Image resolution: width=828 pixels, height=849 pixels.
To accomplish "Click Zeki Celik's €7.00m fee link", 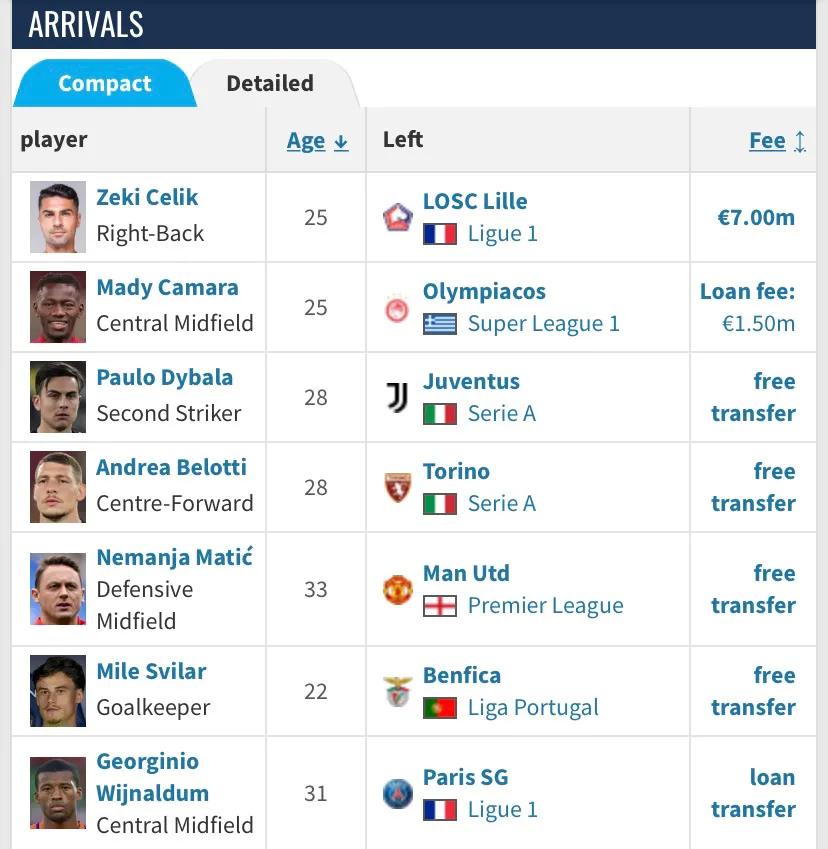I will [x=755, y=217].
